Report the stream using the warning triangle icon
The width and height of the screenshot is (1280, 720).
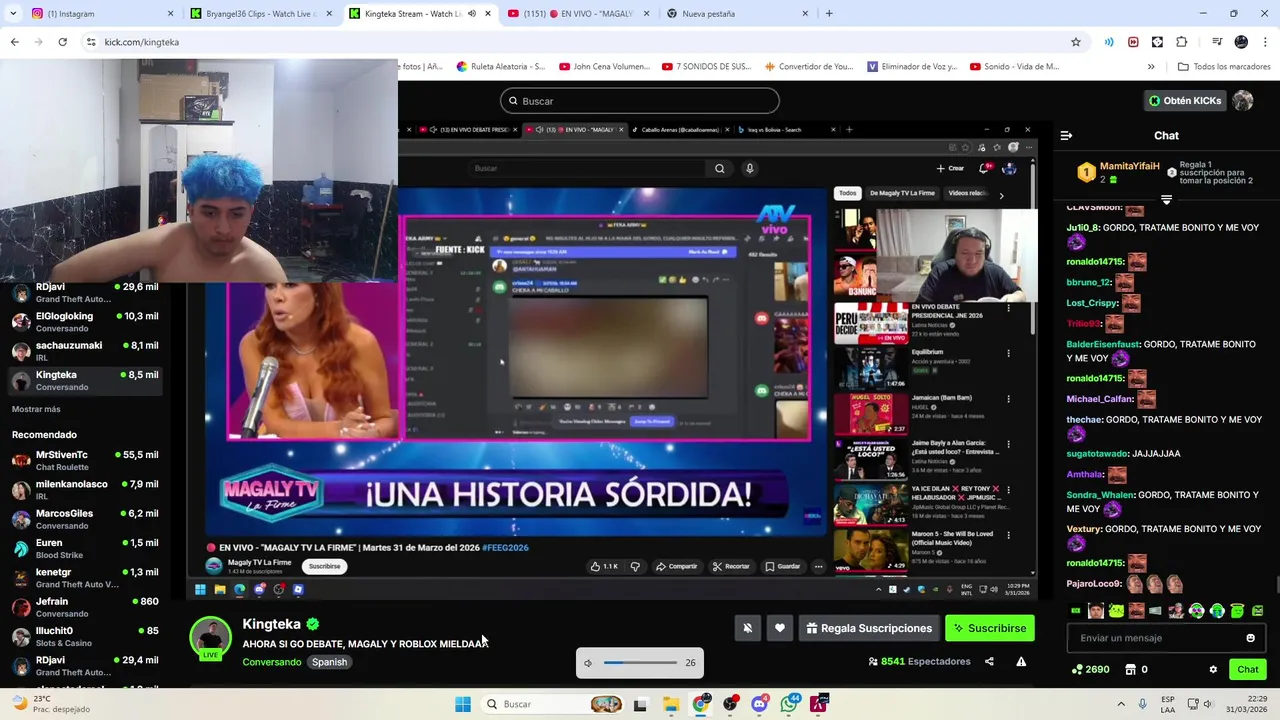[1021, 661]
